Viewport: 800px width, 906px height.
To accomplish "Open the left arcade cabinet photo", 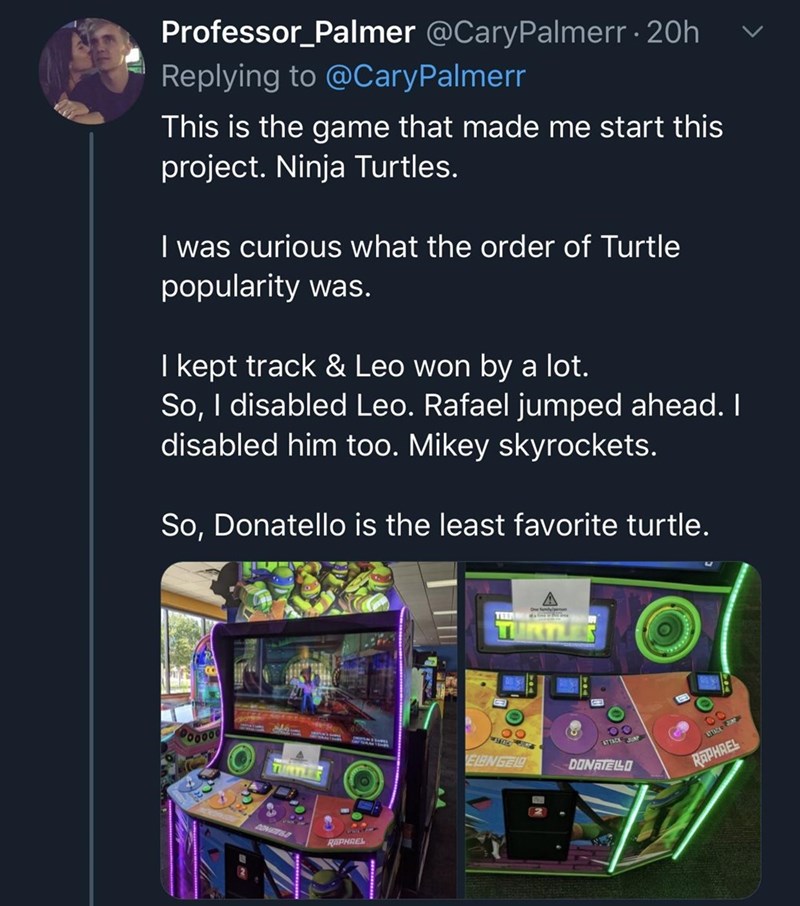I will 308,729.
